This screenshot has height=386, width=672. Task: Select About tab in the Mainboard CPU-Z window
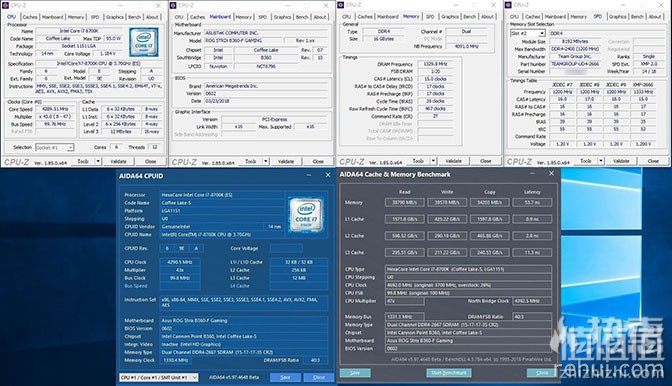pos(320,17)
